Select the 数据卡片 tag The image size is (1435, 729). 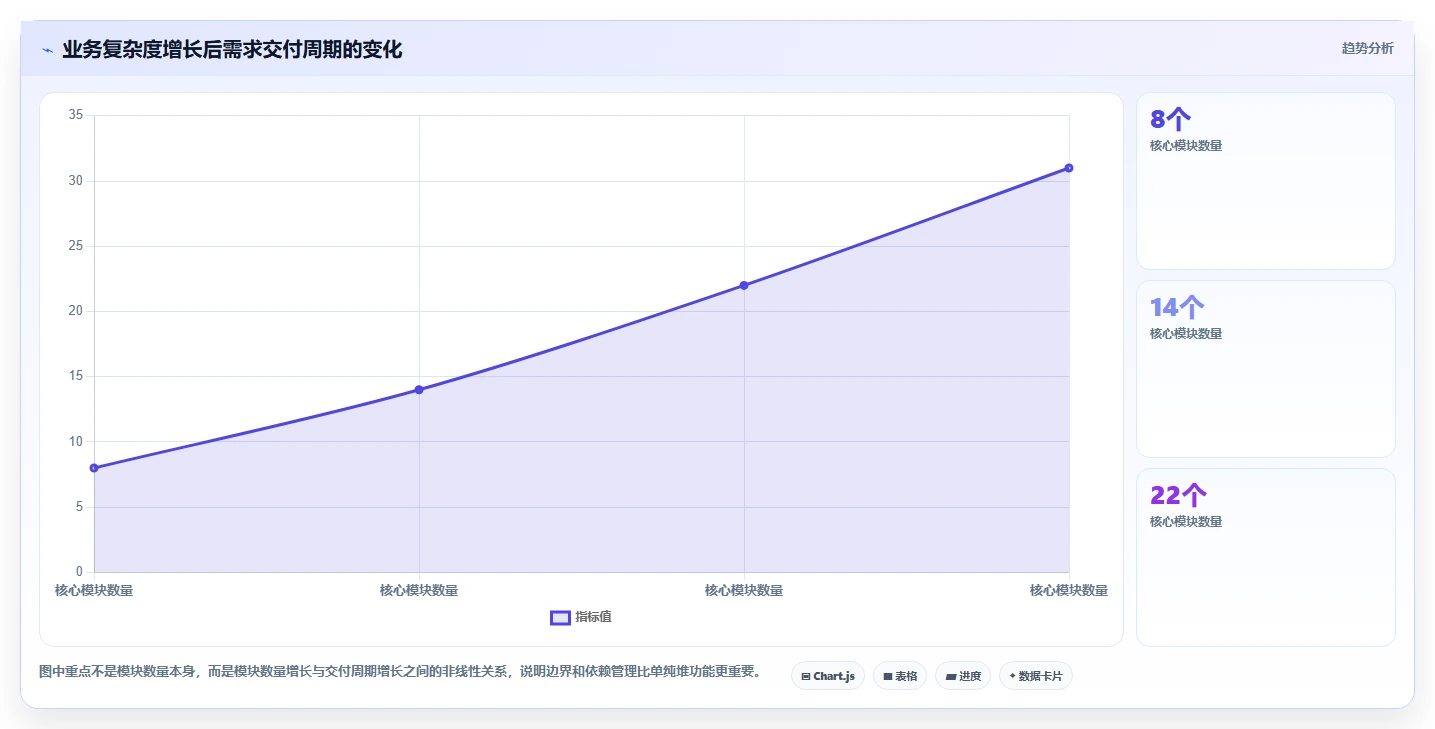1036,676
